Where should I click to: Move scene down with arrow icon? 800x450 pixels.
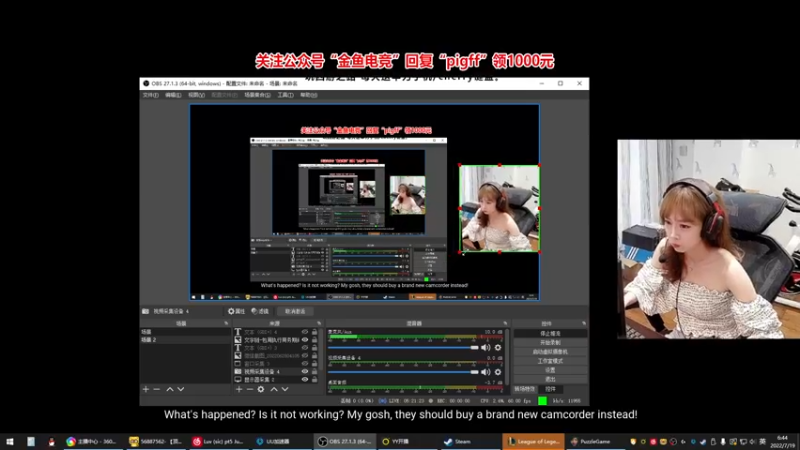[181, 389]
